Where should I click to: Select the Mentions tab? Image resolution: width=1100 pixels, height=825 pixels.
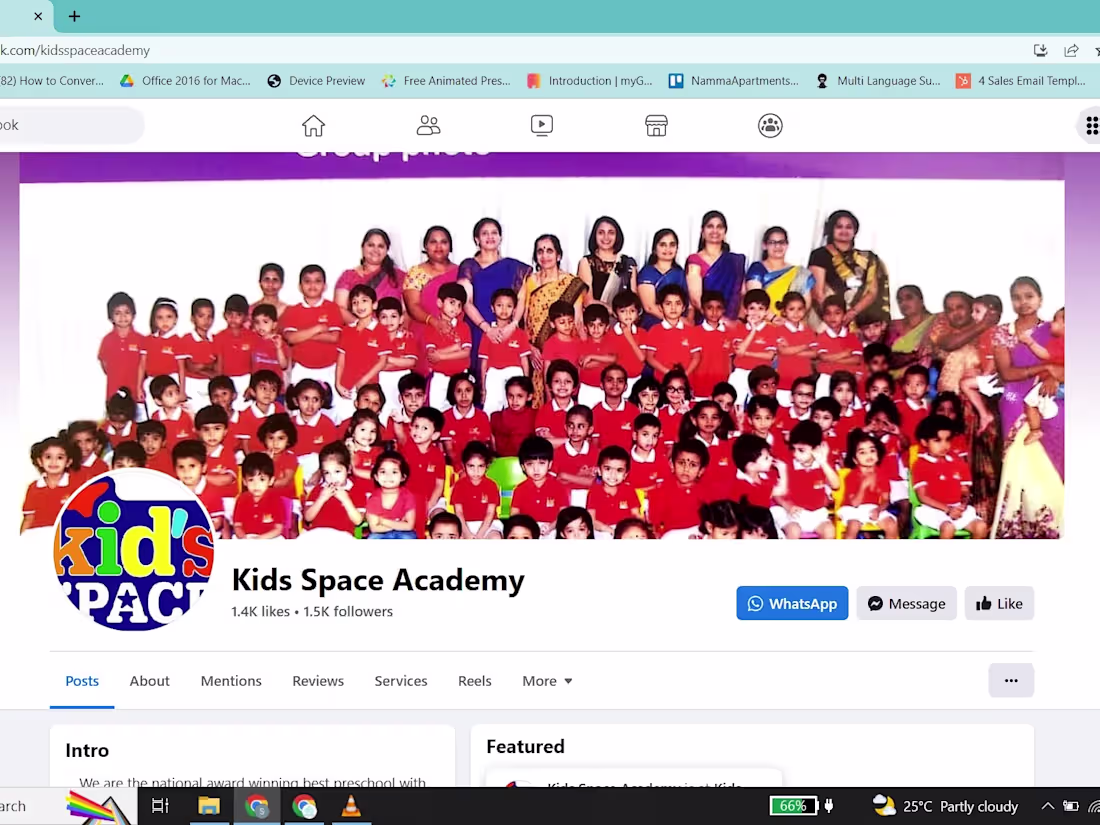[x=231, y=681]
